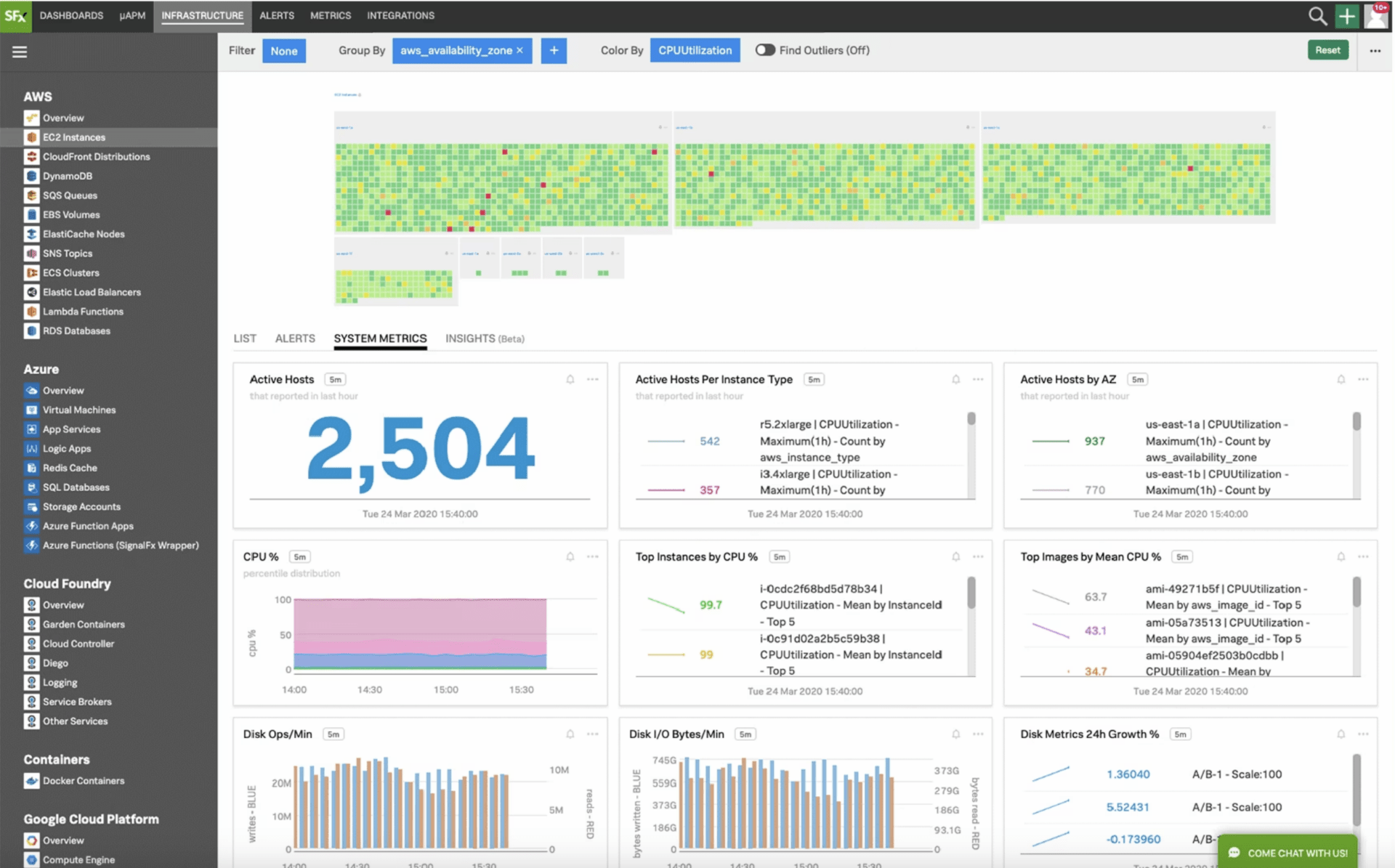Image resolution: width=1395 pixels, height=868 pixels.
Task: Open the INSIGHTS Beta tab
Action: [485, 338]
